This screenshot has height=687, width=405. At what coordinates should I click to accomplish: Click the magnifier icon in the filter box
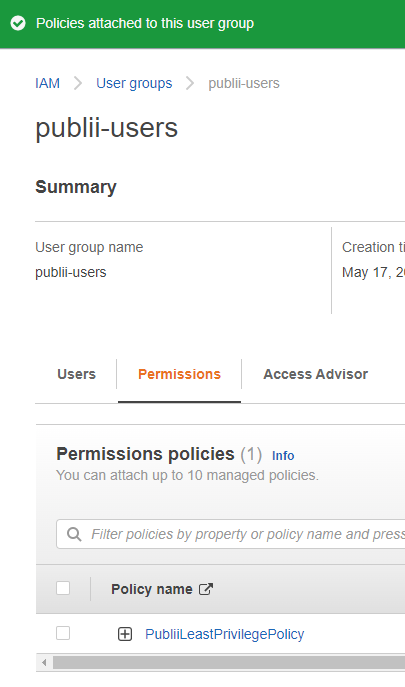pyautogui.click(x=74, y=534)
